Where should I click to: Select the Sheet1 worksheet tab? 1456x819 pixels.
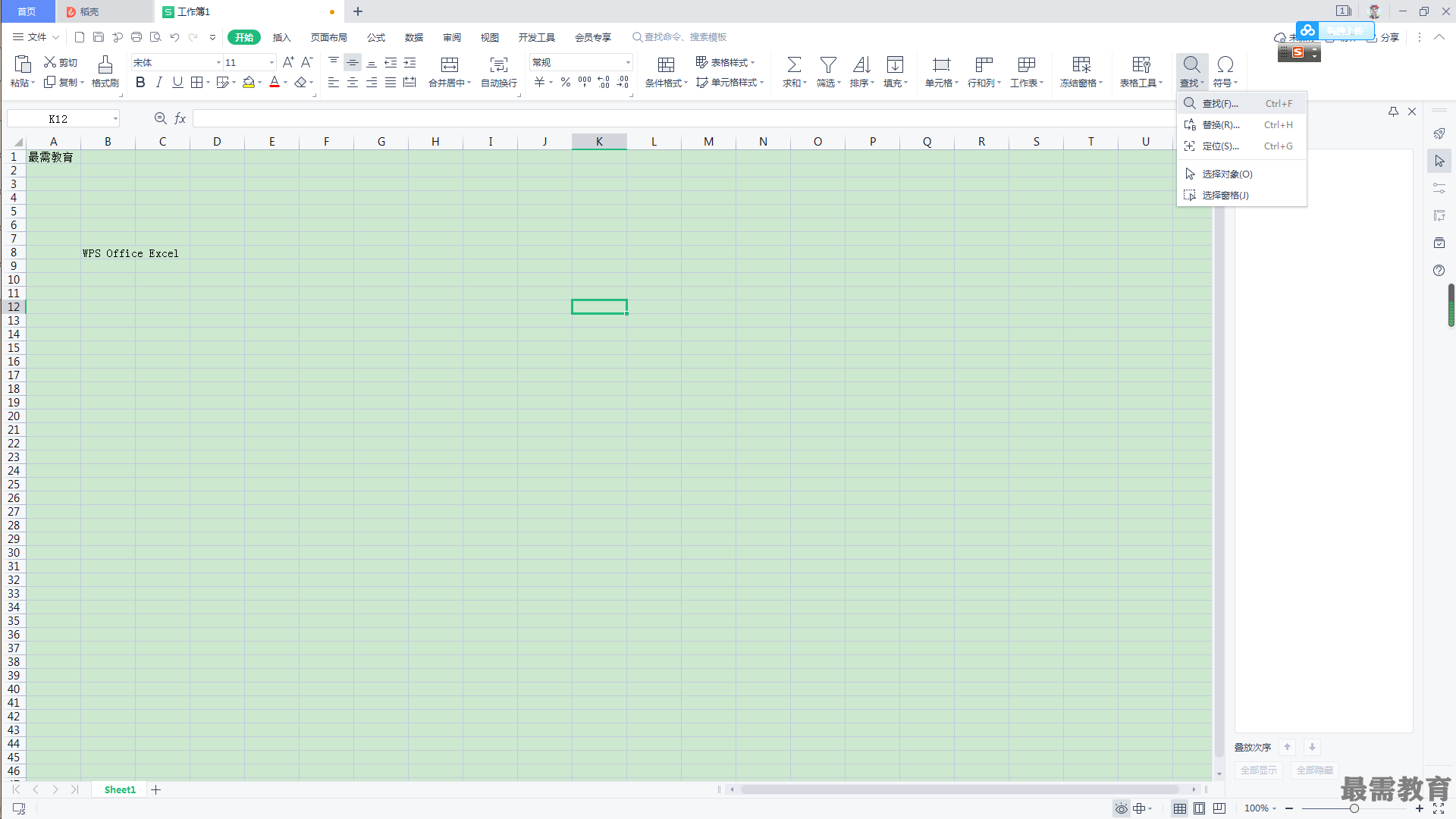120,789
